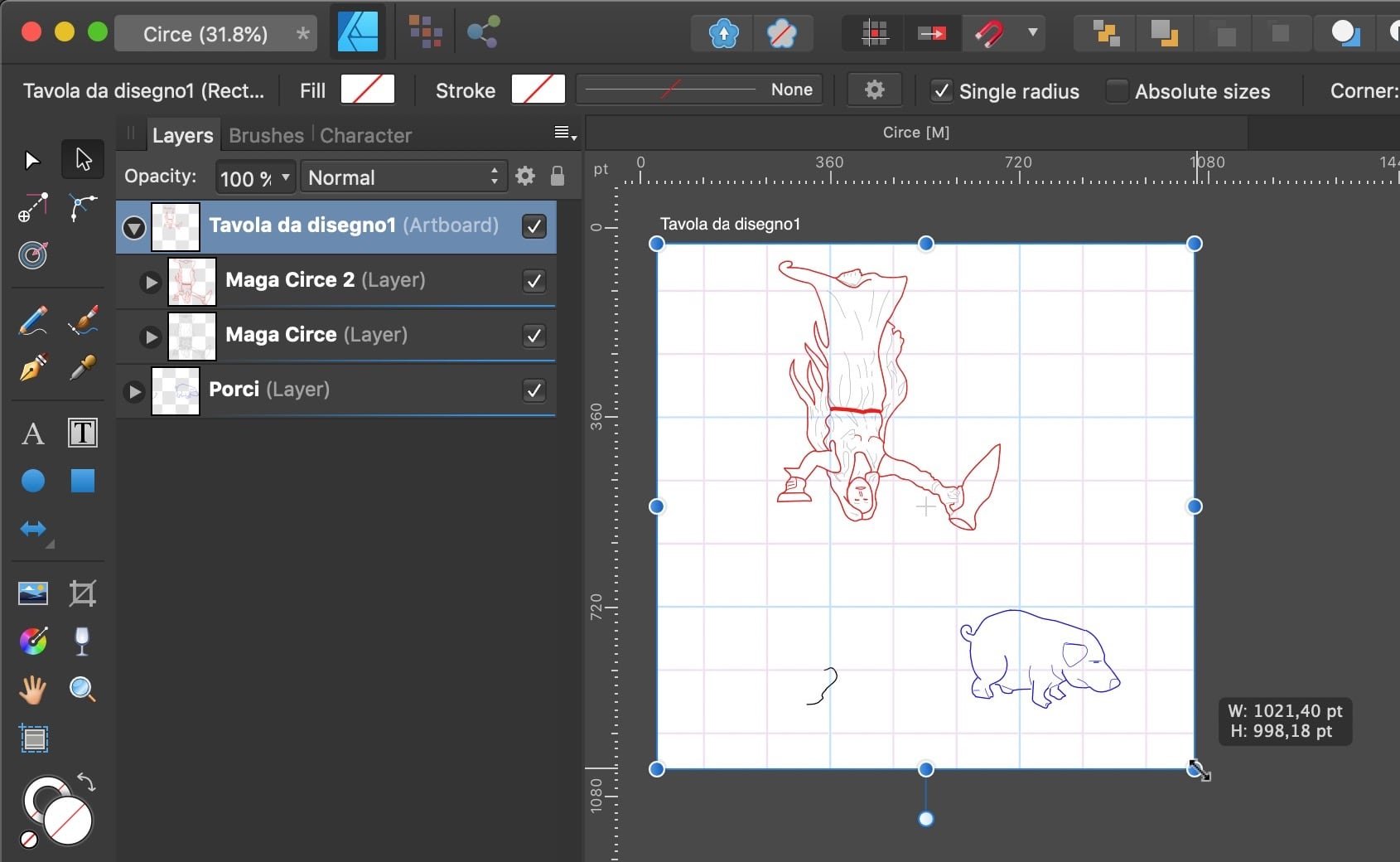Switch to Pixel Persona

(x=425, y=33)
